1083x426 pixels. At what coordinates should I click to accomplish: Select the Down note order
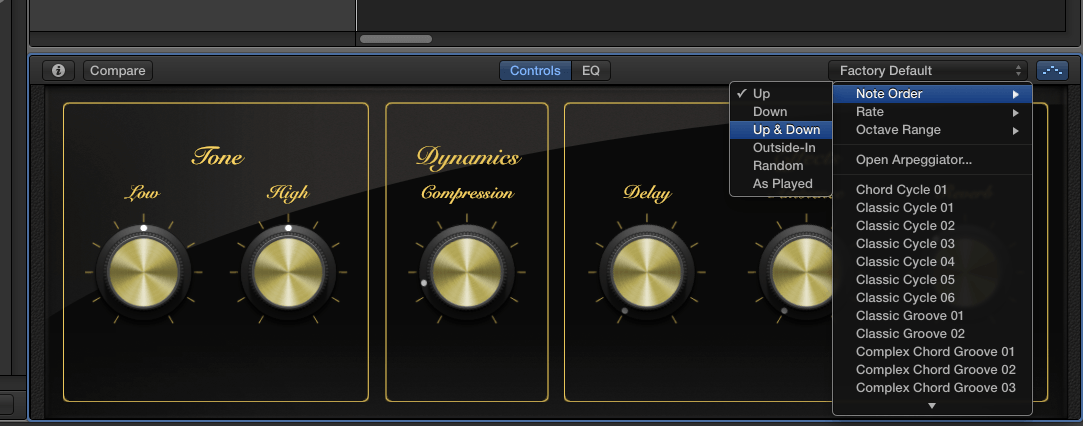click(x=781, y=112)
